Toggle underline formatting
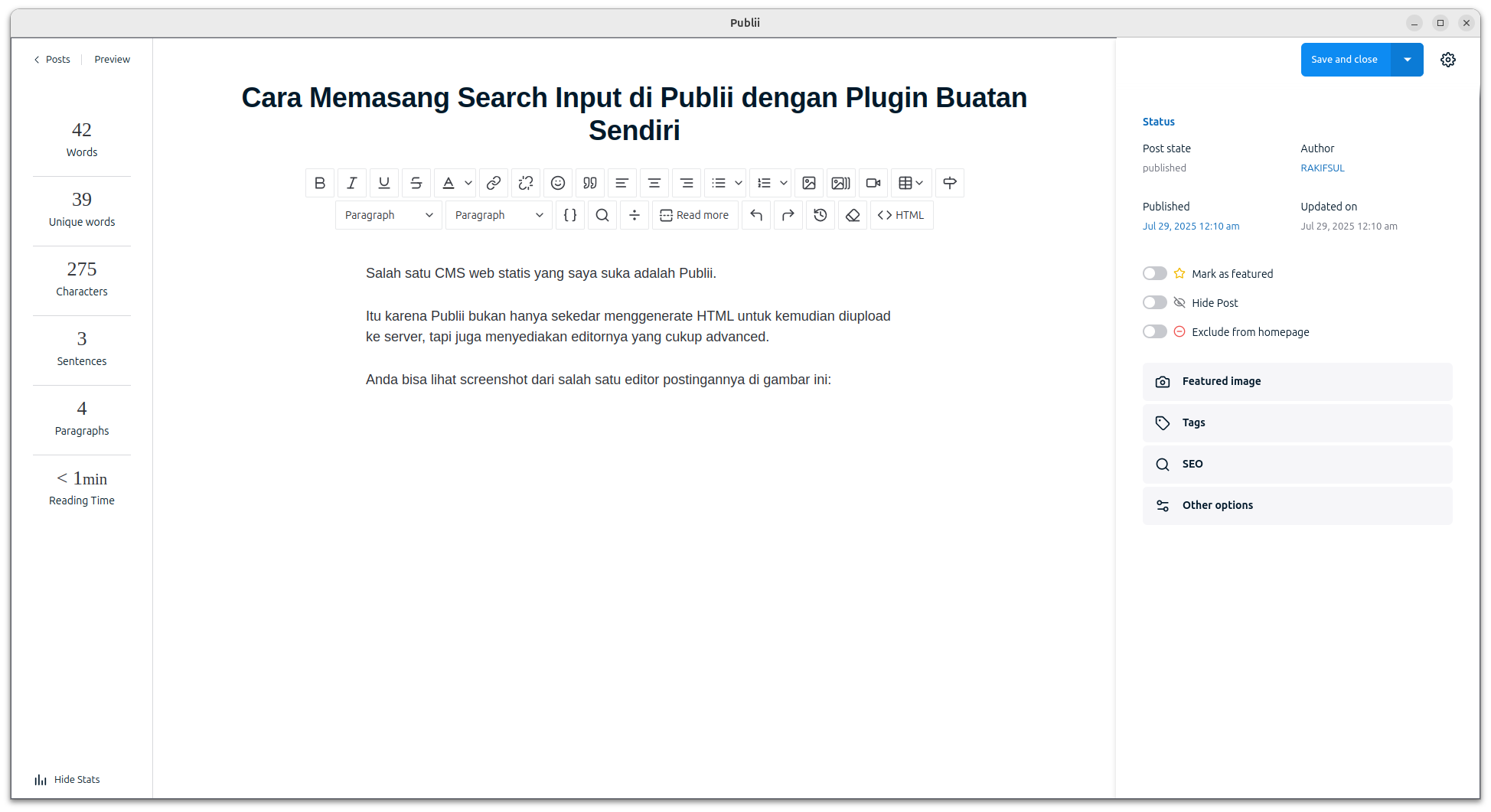The image size is (1491, 812). point(384,183)
